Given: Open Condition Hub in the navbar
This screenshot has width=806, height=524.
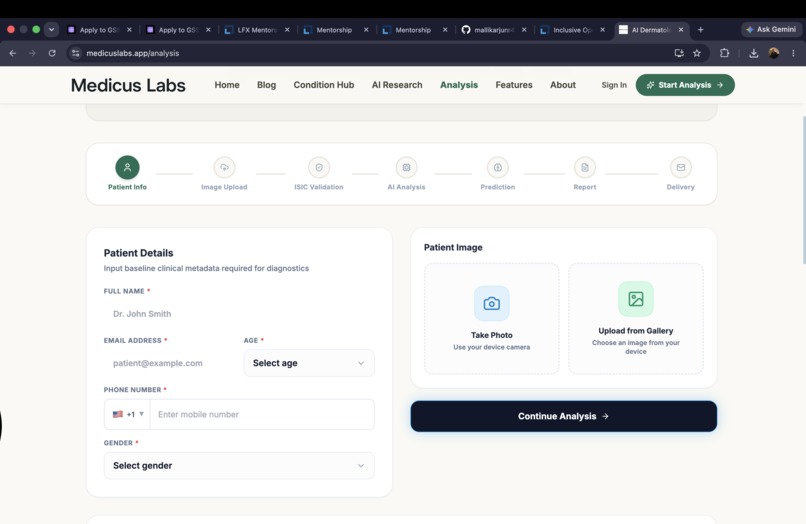Looking at the screenshot, I should [324, 85].
